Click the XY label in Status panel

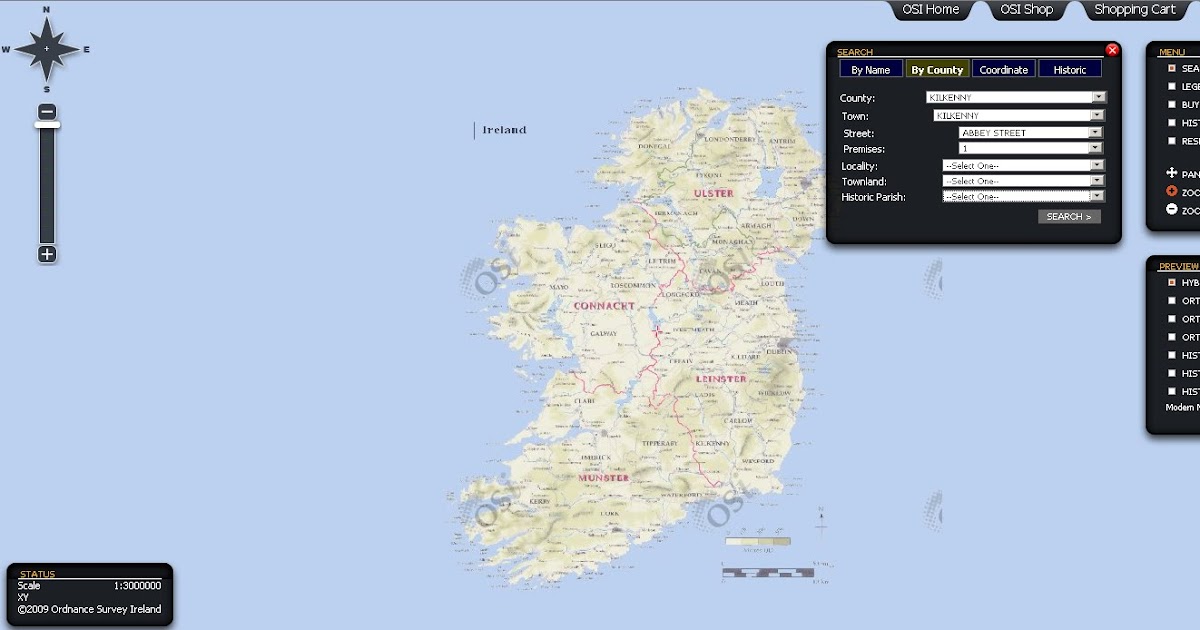pos(23,597)
